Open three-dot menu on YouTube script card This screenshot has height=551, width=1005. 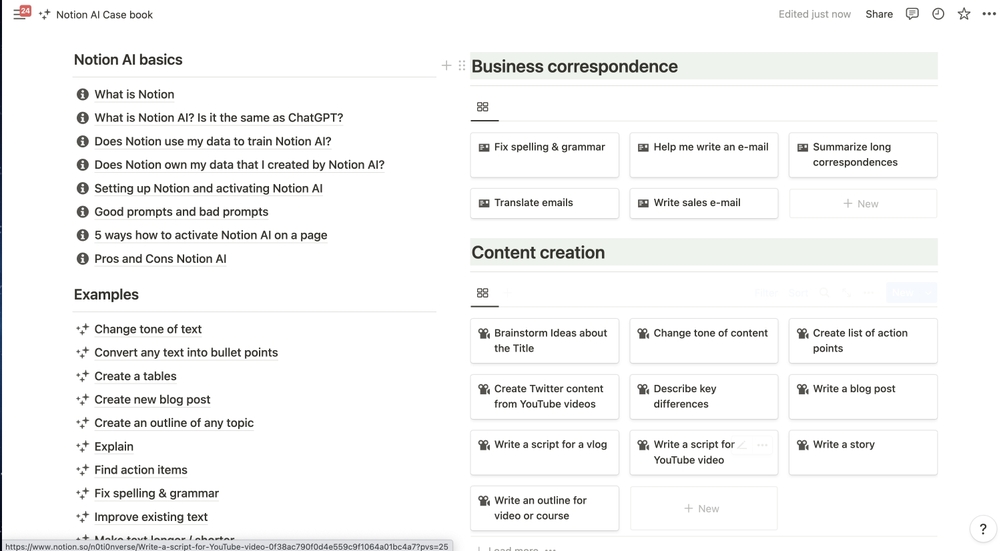tap(763, 445)
